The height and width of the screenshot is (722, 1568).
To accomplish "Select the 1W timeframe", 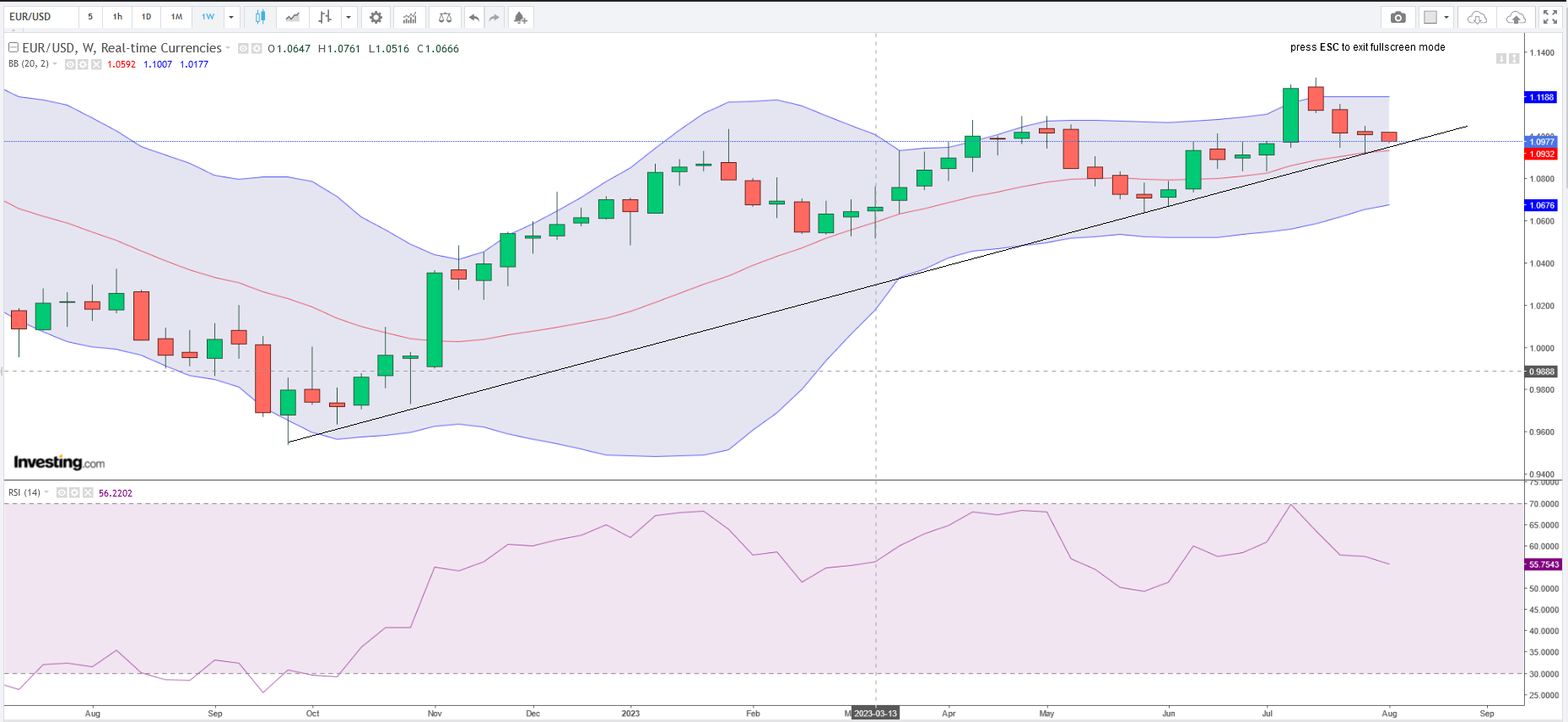I will pyautogui.click(x=208, y=17).
